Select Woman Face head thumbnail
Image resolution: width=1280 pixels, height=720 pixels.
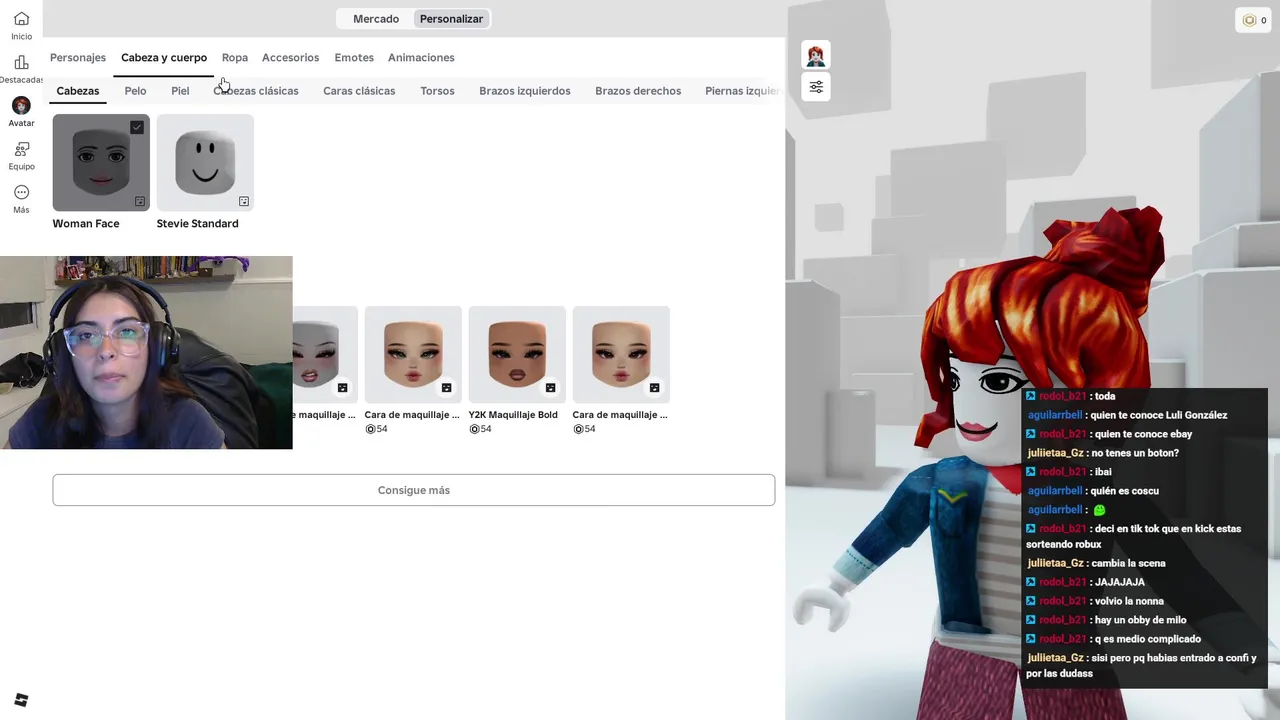pyautogui.click(x=101, y=163)
